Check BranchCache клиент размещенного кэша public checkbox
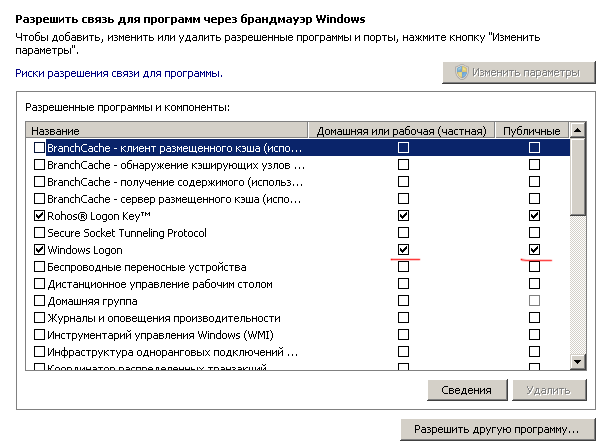 [x=535, y=148]
